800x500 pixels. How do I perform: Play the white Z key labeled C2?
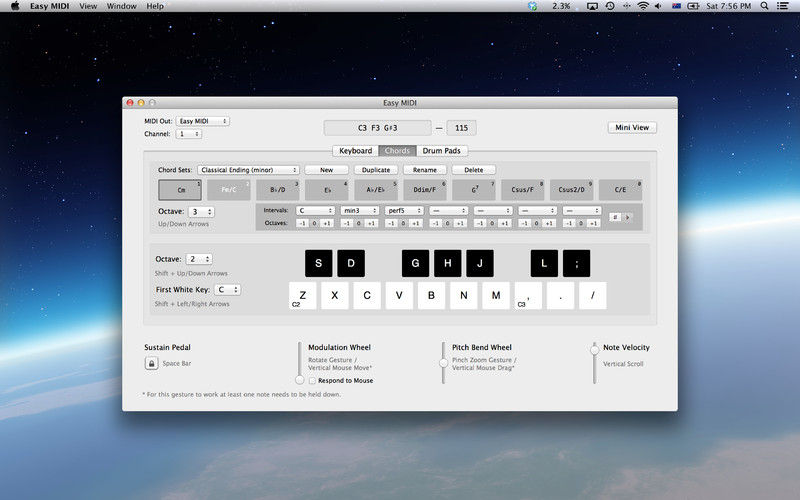tap(303, 295)
